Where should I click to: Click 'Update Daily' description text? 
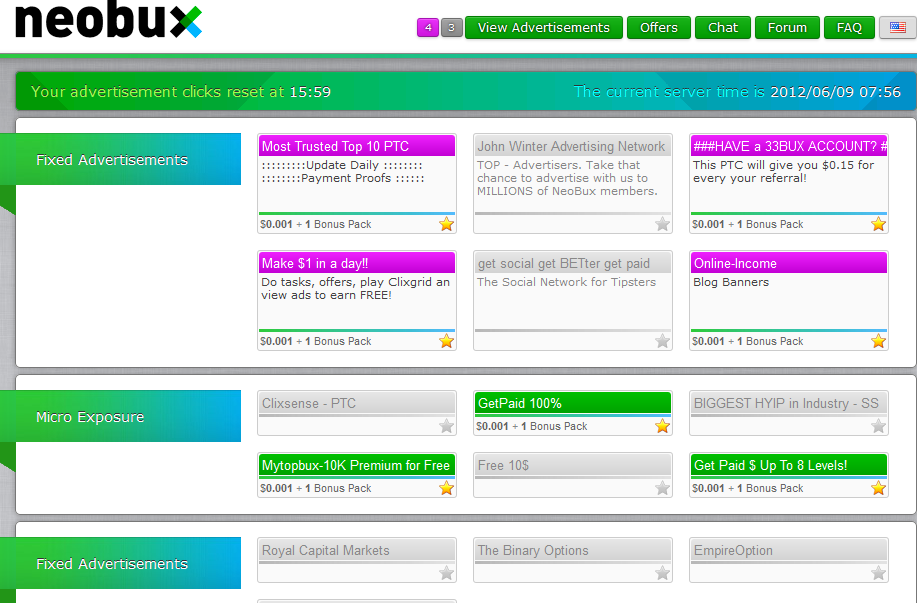[x=342, y=165]
